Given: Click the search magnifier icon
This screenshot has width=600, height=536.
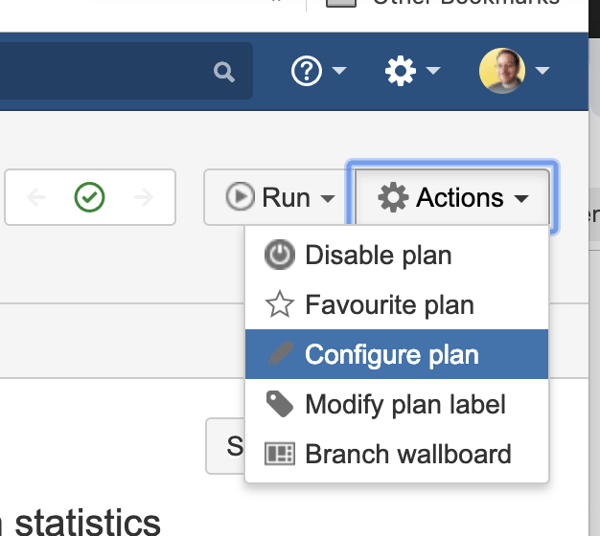Looking at the screenshot, I should pyautogui.click(x=224, y=71).
